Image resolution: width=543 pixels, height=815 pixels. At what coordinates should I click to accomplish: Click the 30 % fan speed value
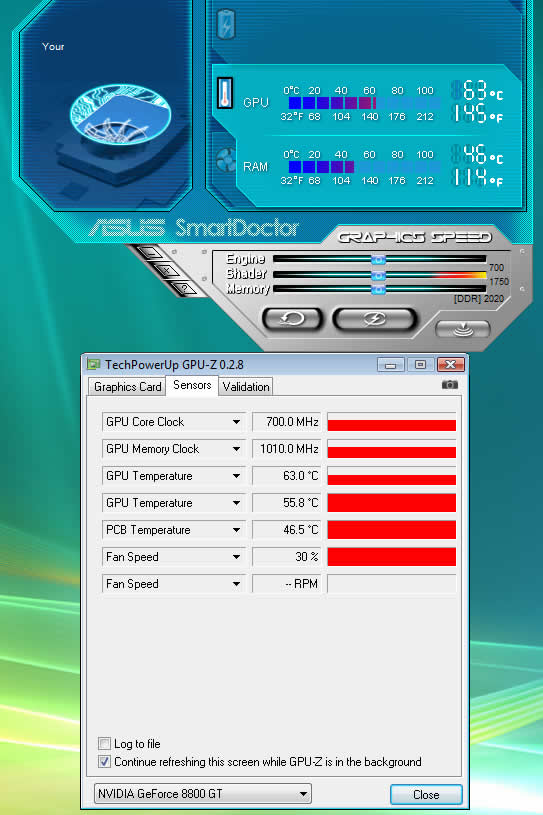(x=286, y=557)
